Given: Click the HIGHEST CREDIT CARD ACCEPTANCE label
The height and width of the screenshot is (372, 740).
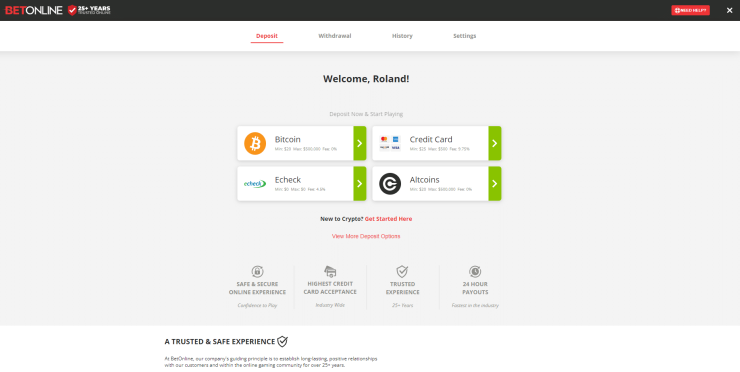Looking at the screenshot, I should (x=330, y=288).
